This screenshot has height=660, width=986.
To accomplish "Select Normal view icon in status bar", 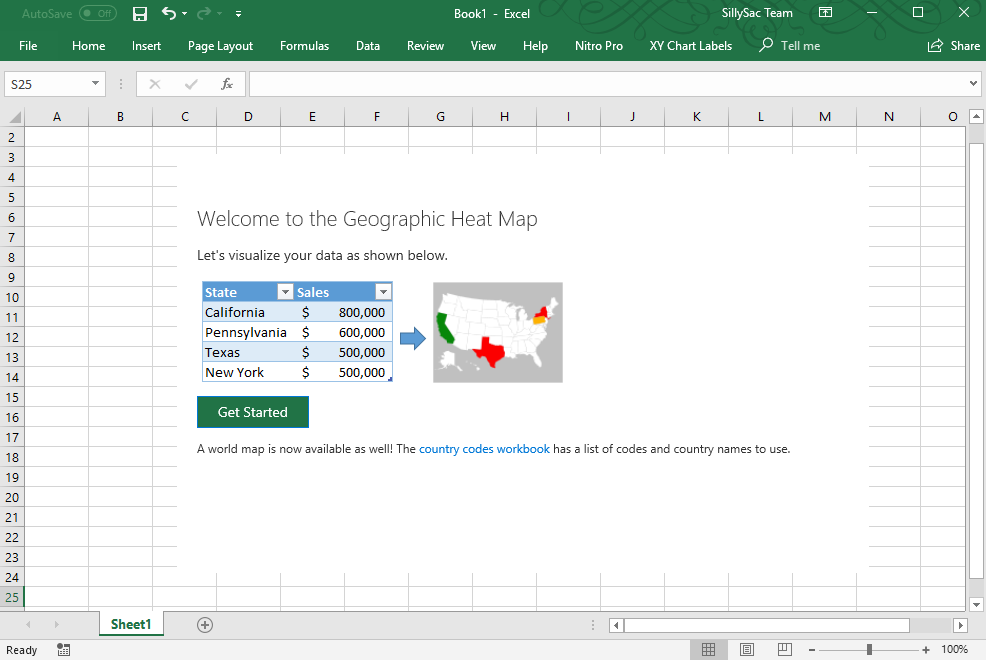I will (708, 650).
